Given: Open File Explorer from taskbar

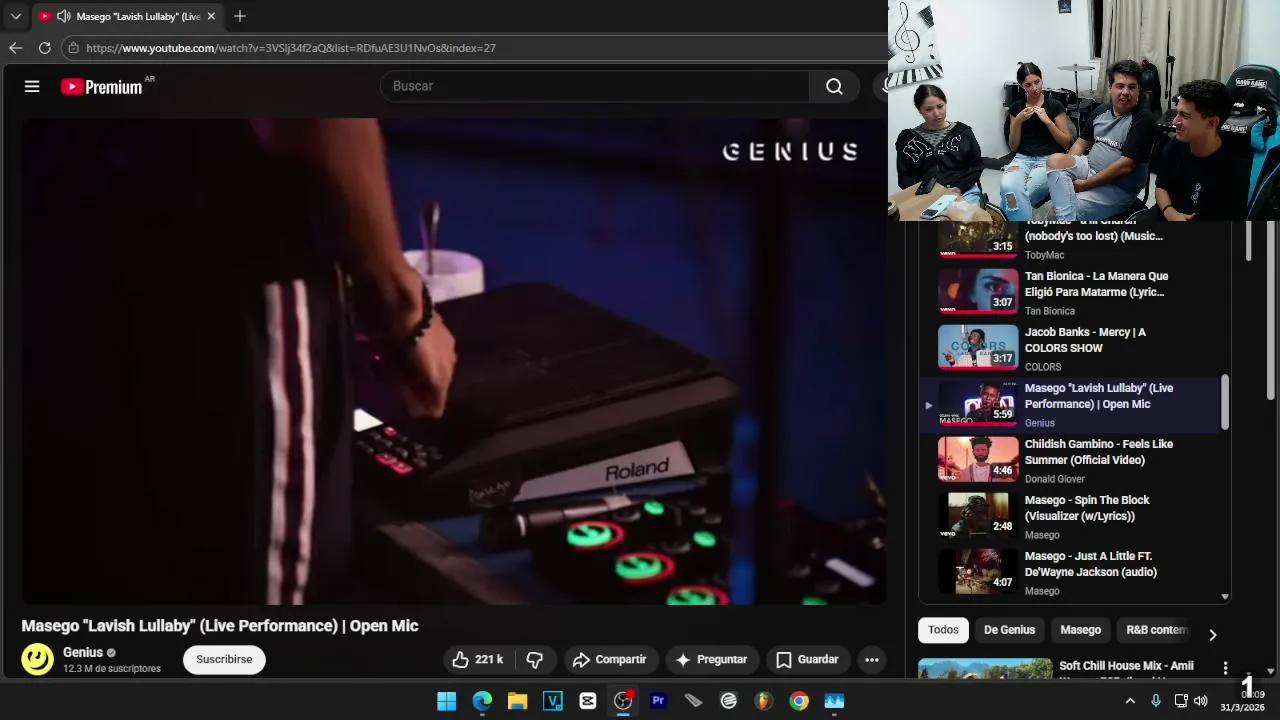Looking at the screenshot, I should (x=517, y=701).
